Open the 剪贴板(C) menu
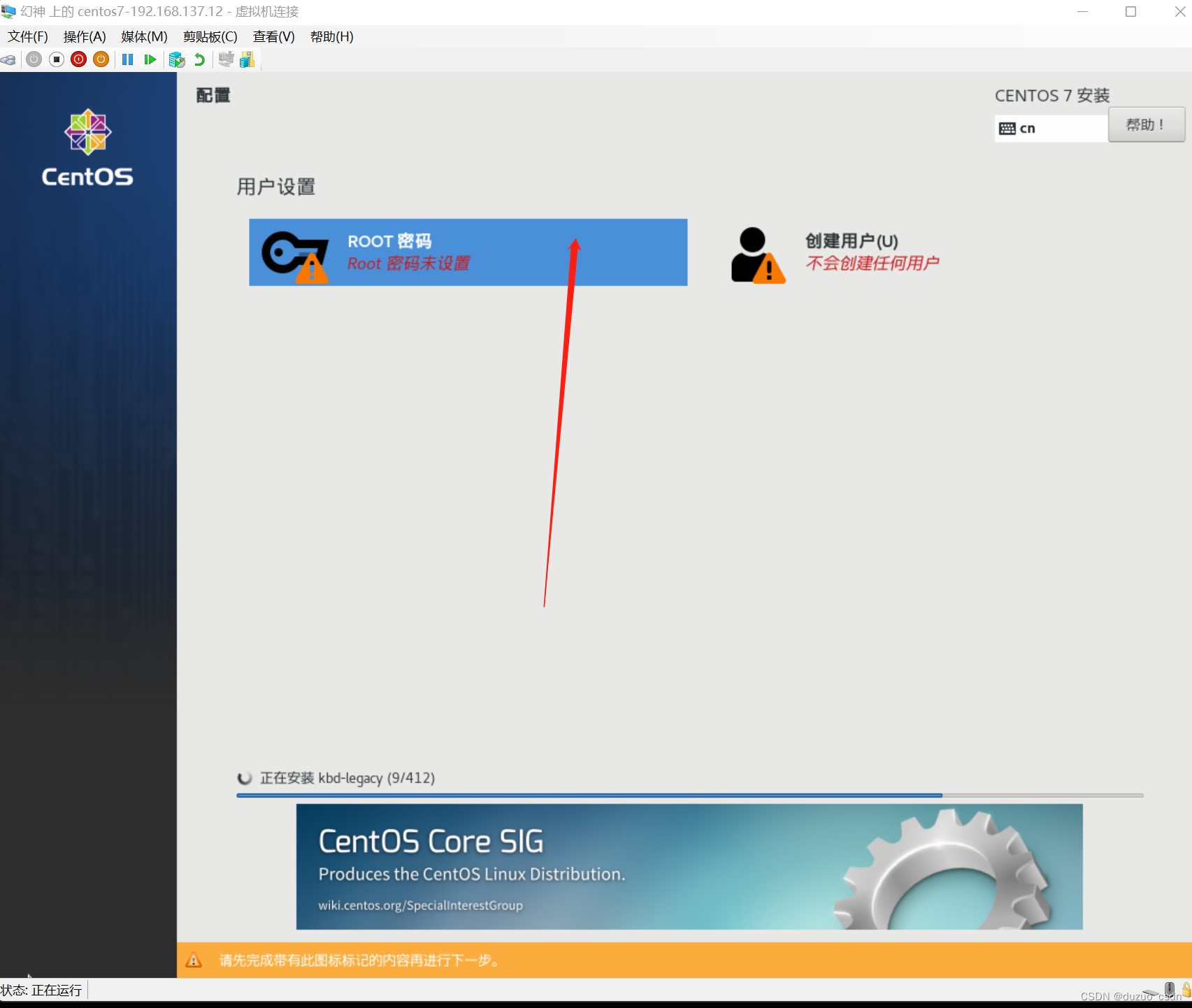Screen dimensions: 1192x1008 pos(210,36)
